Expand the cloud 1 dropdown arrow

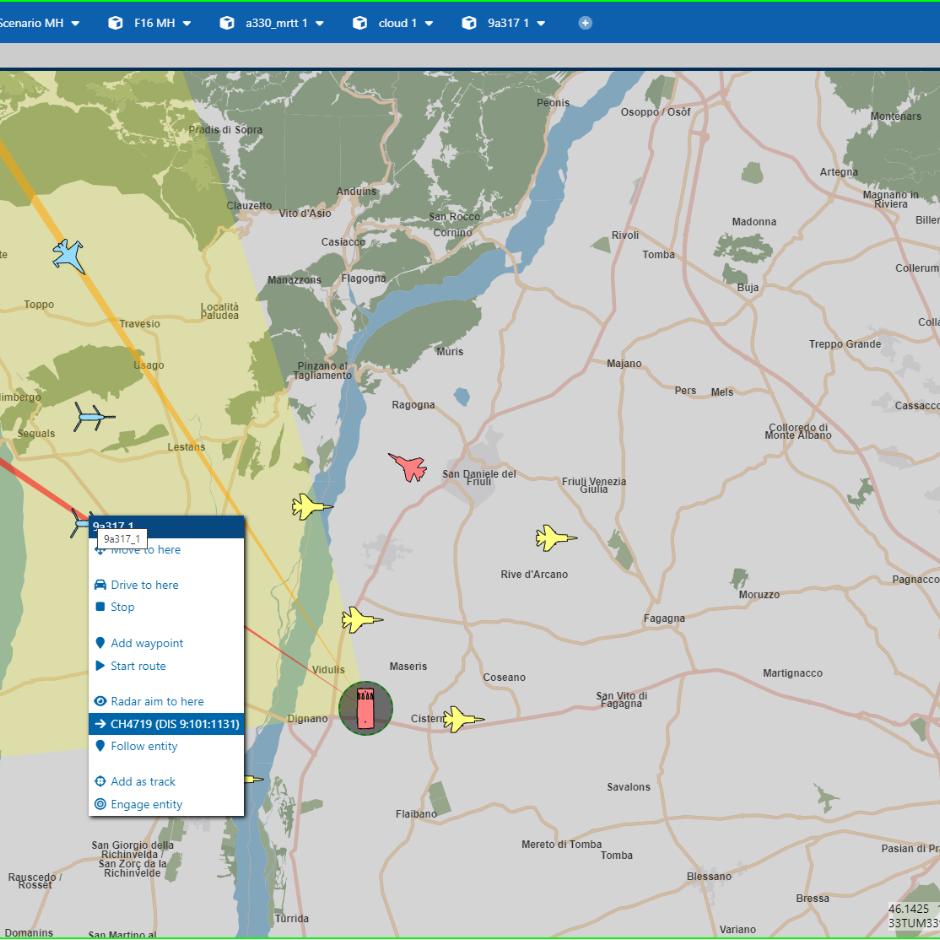click(x=429, y=23)
